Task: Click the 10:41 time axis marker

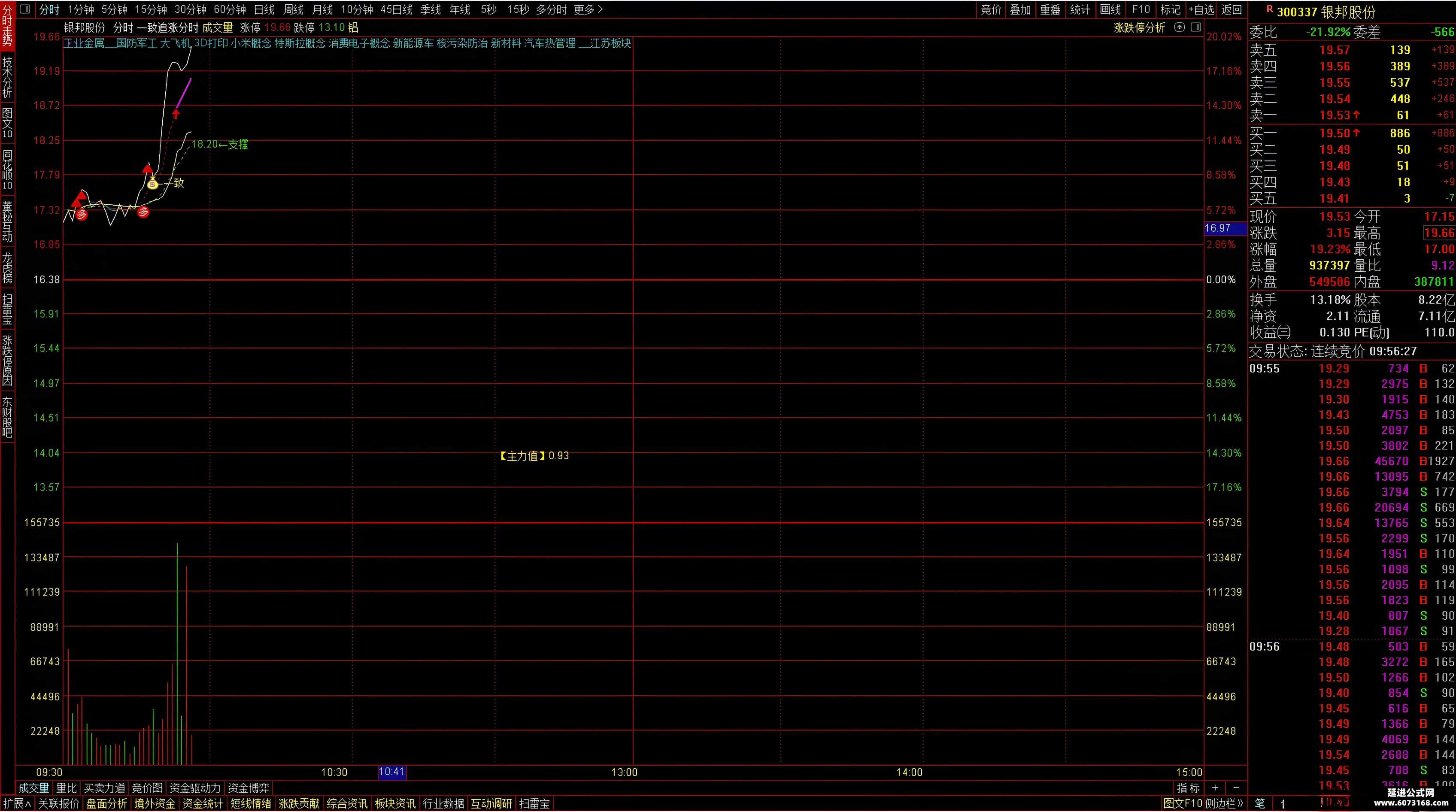Action: pyautogui.click(x=392, y=771)
